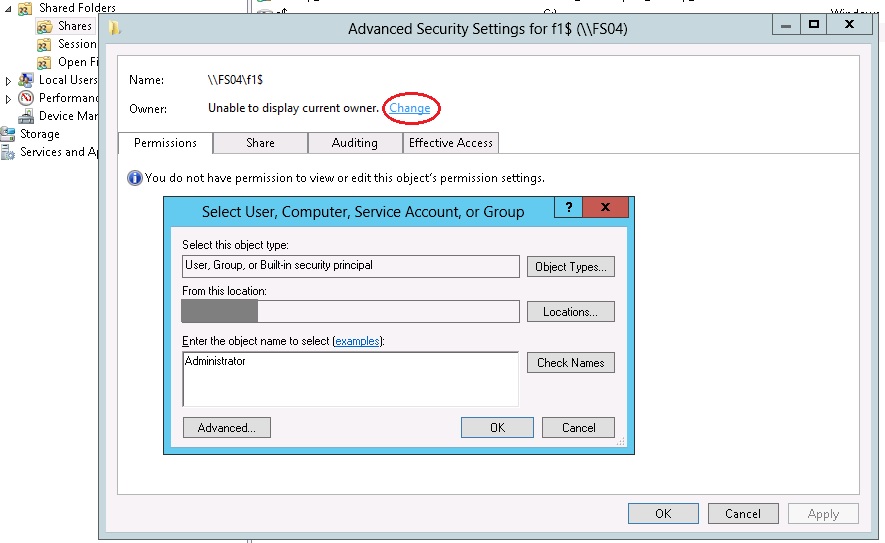Open the Advanced search button
The image size is (885, 543).
click(x=227, y=427)
